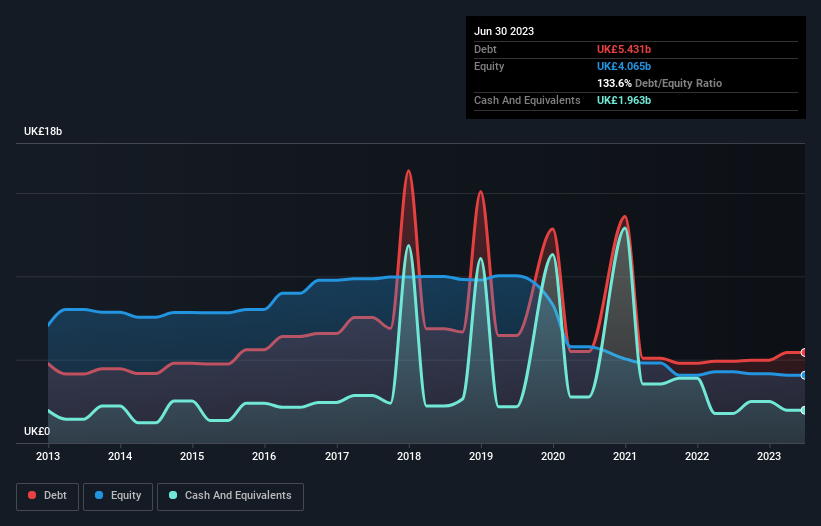Viewport: 821px width, 526px height.
Task: Click the red Debt legend dot
Action: (32, 495)
